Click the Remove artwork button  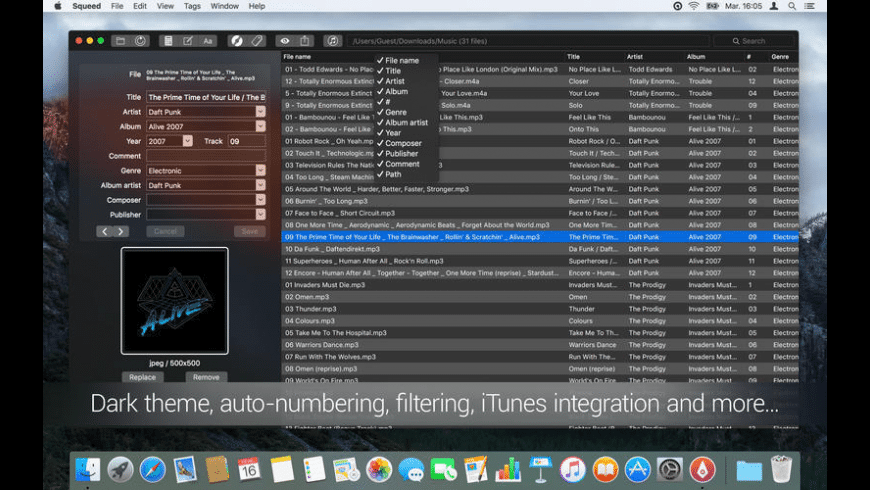pos(206,377)
